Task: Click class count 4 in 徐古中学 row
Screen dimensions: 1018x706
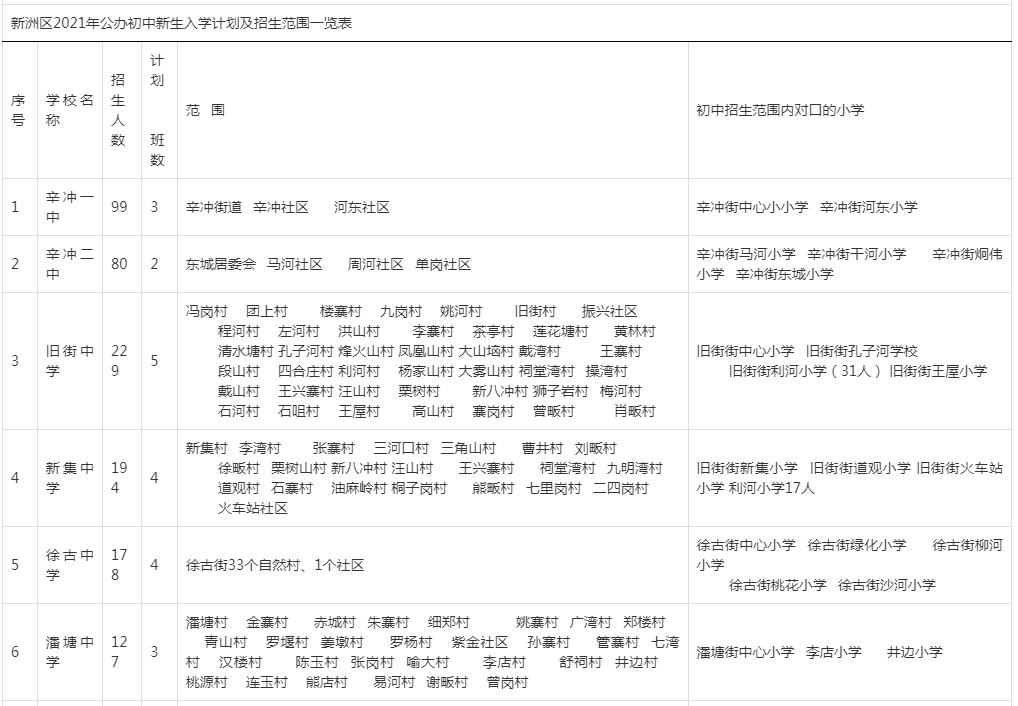Action: click(x=154, y=565)
